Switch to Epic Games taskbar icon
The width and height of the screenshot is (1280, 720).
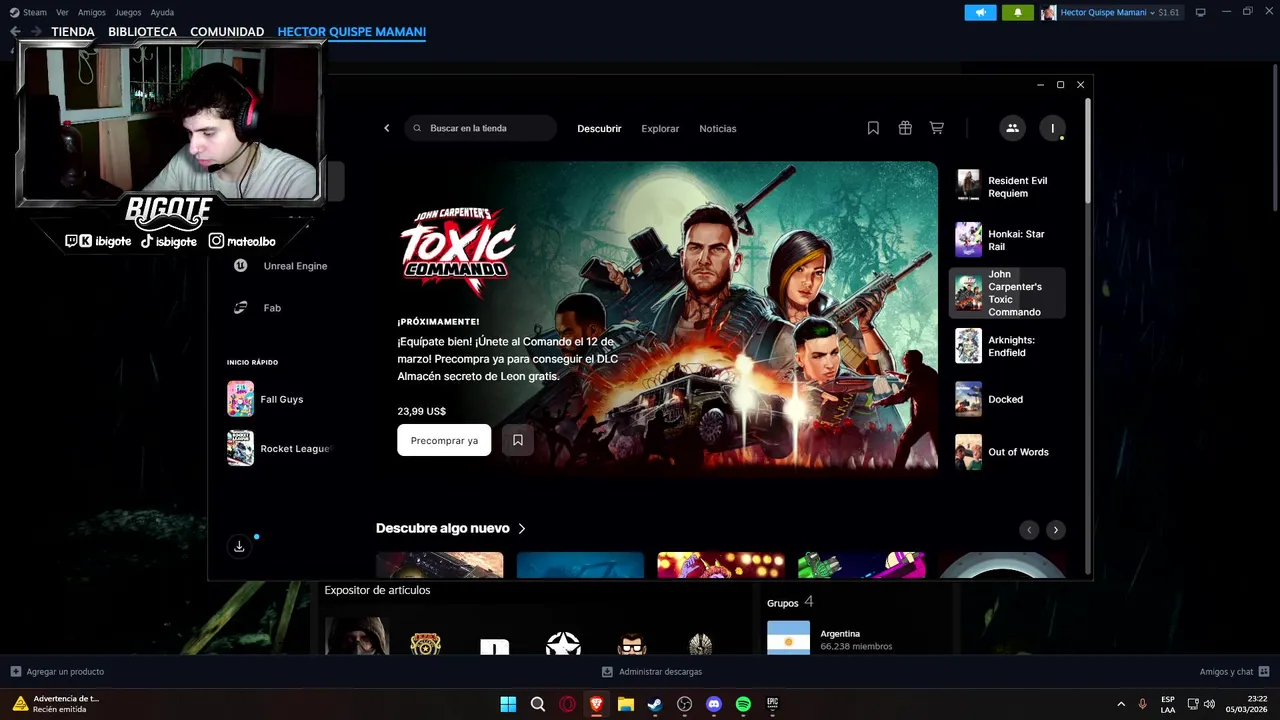(772, 704)
